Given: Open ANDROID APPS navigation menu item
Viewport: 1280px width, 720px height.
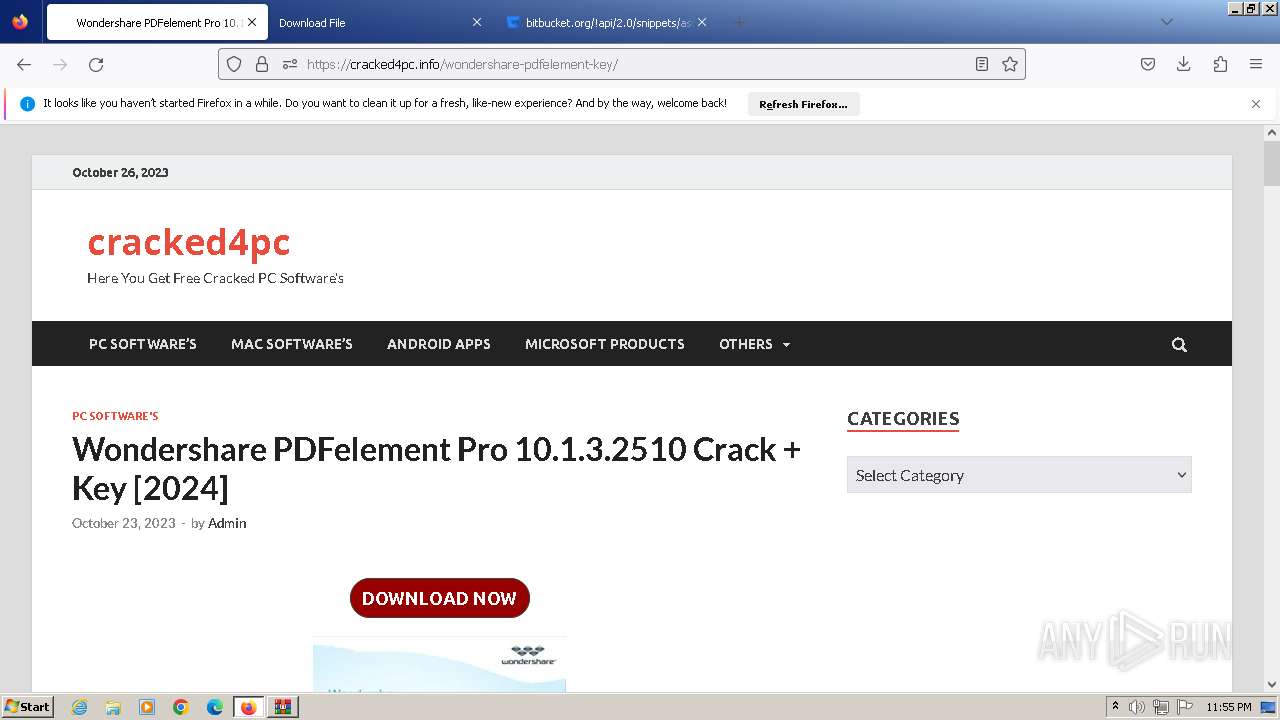Looking at the screenshot, I should coord(439,344).
